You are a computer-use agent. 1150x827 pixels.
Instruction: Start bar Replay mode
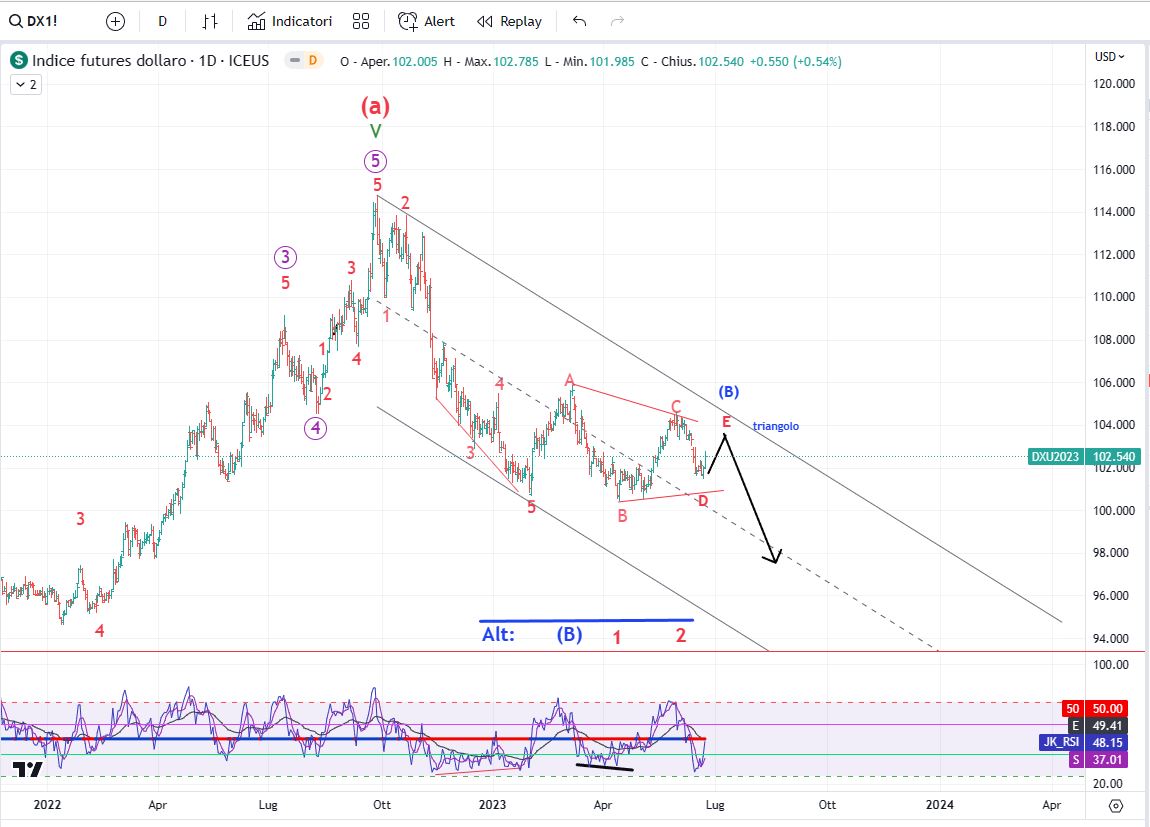click(x=509, y=21)
